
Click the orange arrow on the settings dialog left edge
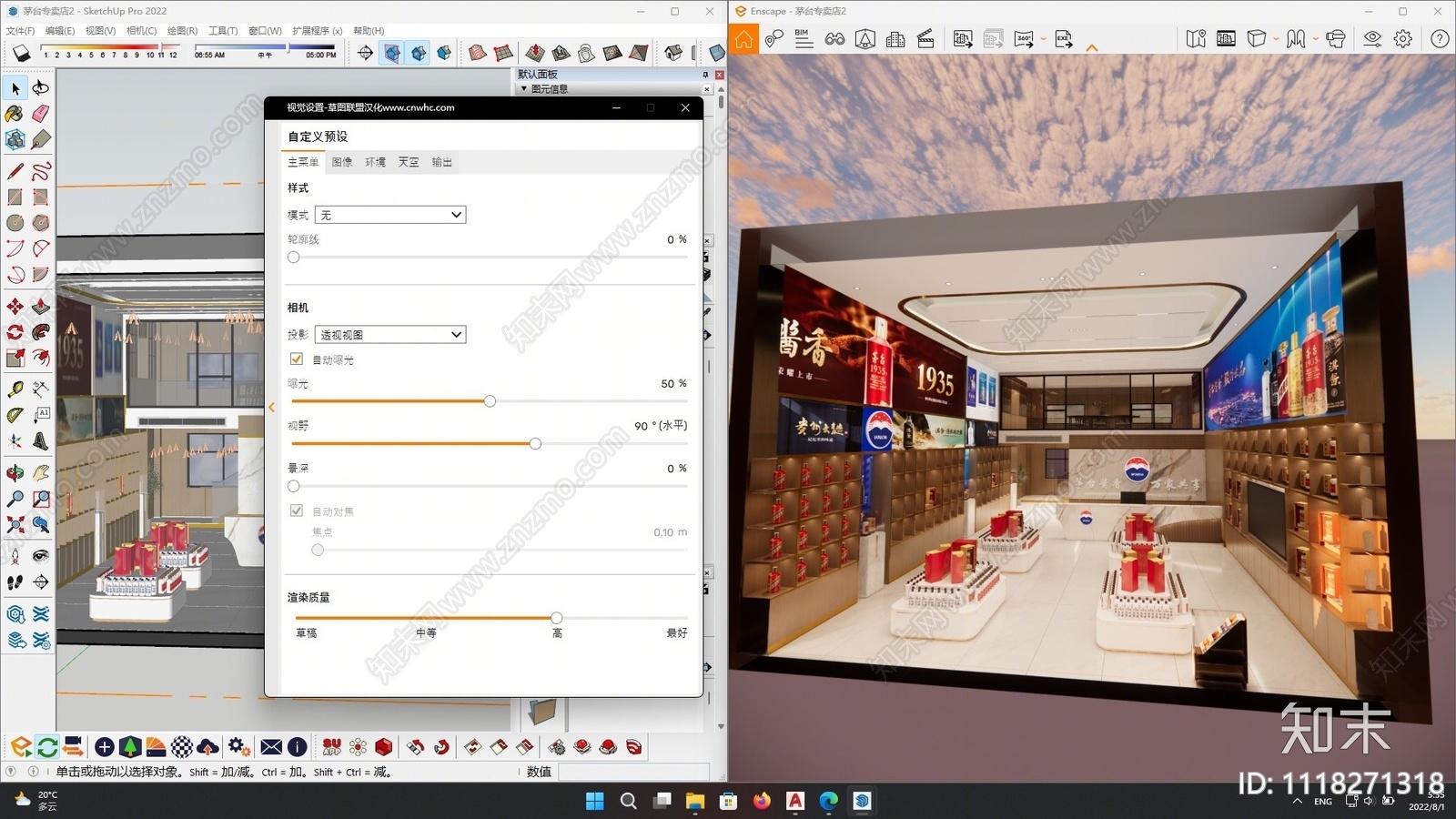tap(271, 408)
